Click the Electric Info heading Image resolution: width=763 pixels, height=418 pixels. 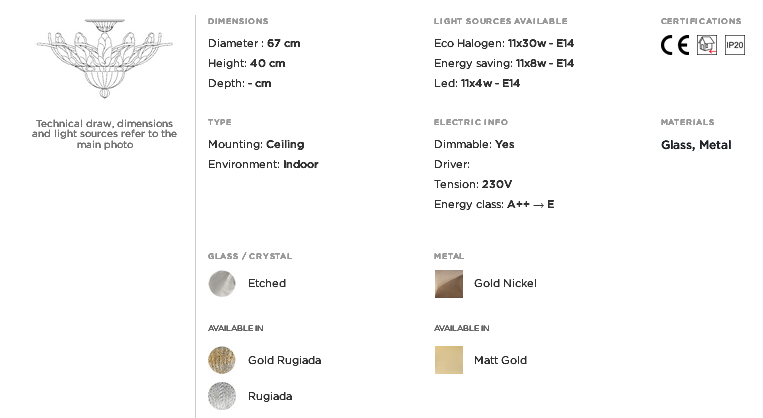(471, 122)
